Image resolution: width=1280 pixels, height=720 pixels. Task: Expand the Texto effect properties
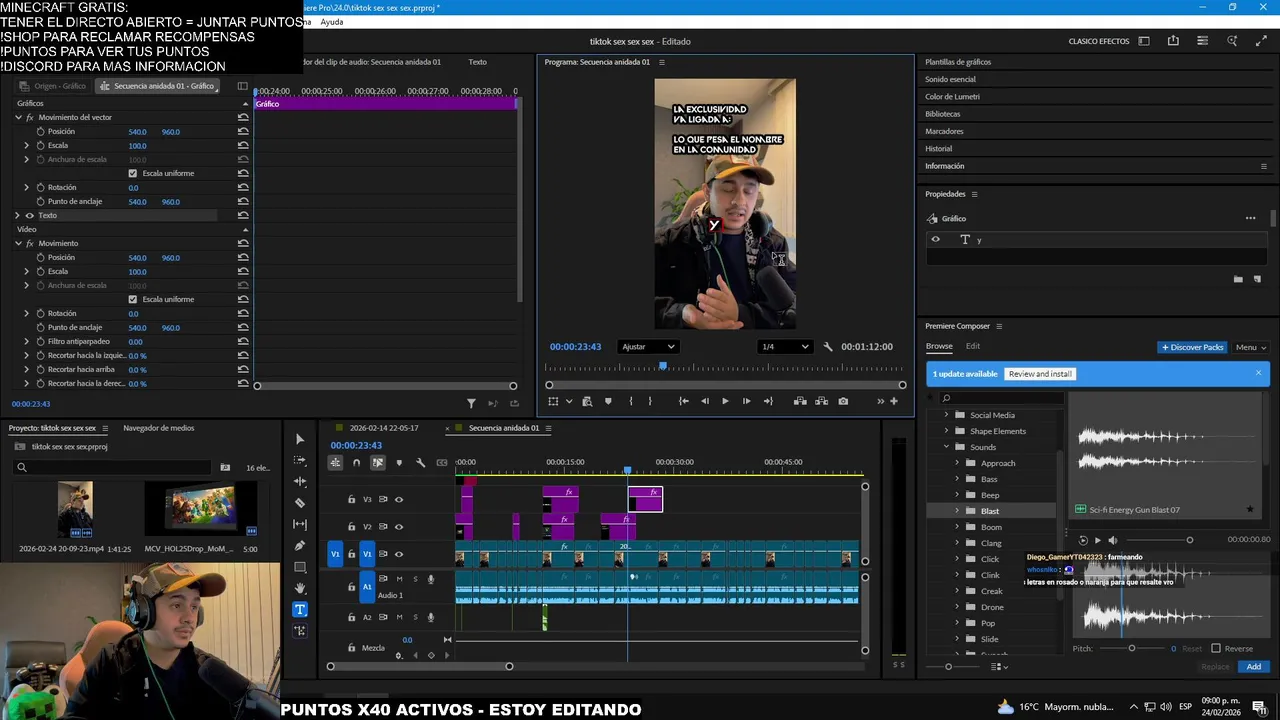click(x=17, y=215)
